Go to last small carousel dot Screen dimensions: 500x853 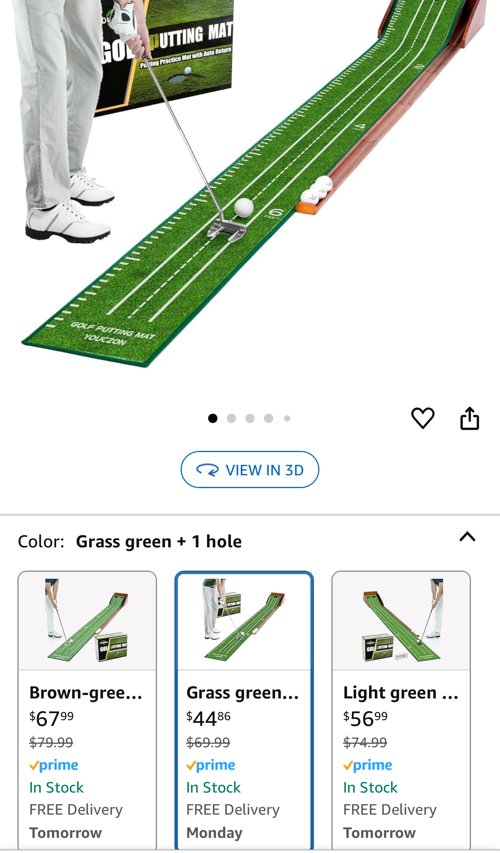click(287, 418)
